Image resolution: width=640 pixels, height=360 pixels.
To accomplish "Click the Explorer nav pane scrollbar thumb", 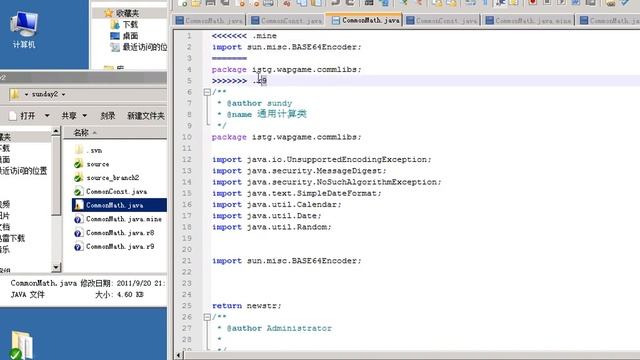I will pos(56,176).
